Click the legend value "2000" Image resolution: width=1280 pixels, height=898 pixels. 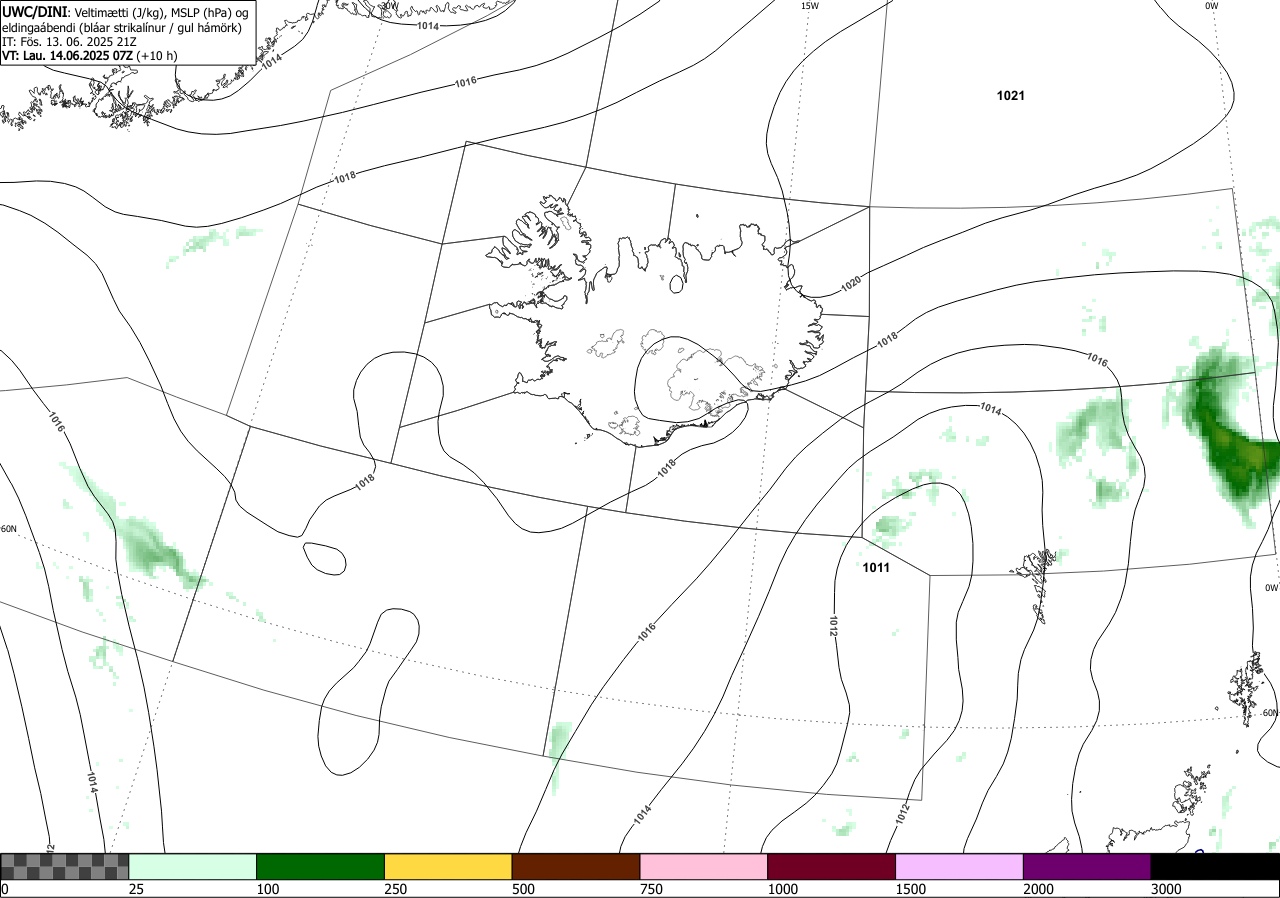[x=1038, y=889]
